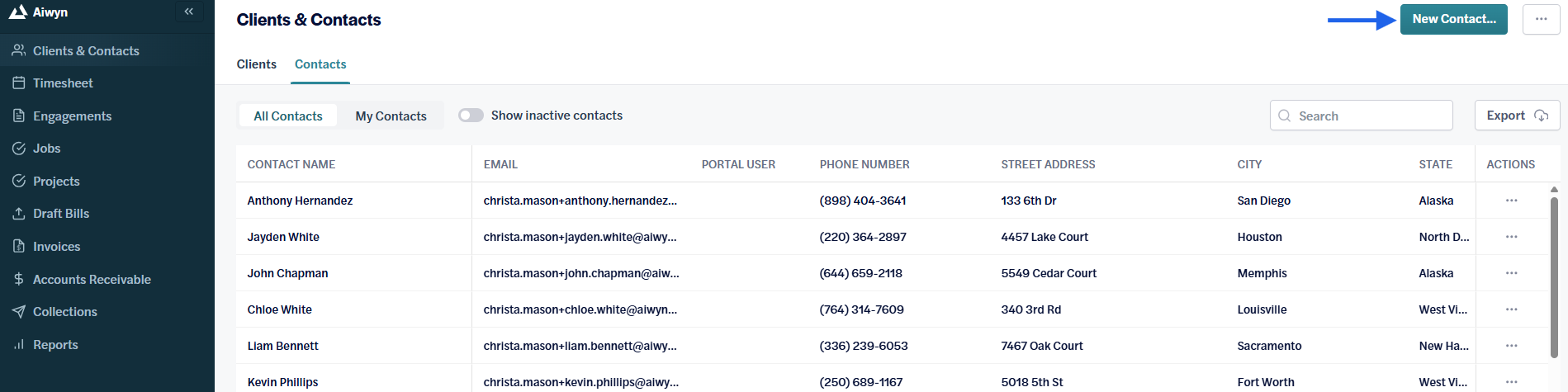
Task: Open actions menu for Anthony Hernandez
Action: [x=1511, y=201]
